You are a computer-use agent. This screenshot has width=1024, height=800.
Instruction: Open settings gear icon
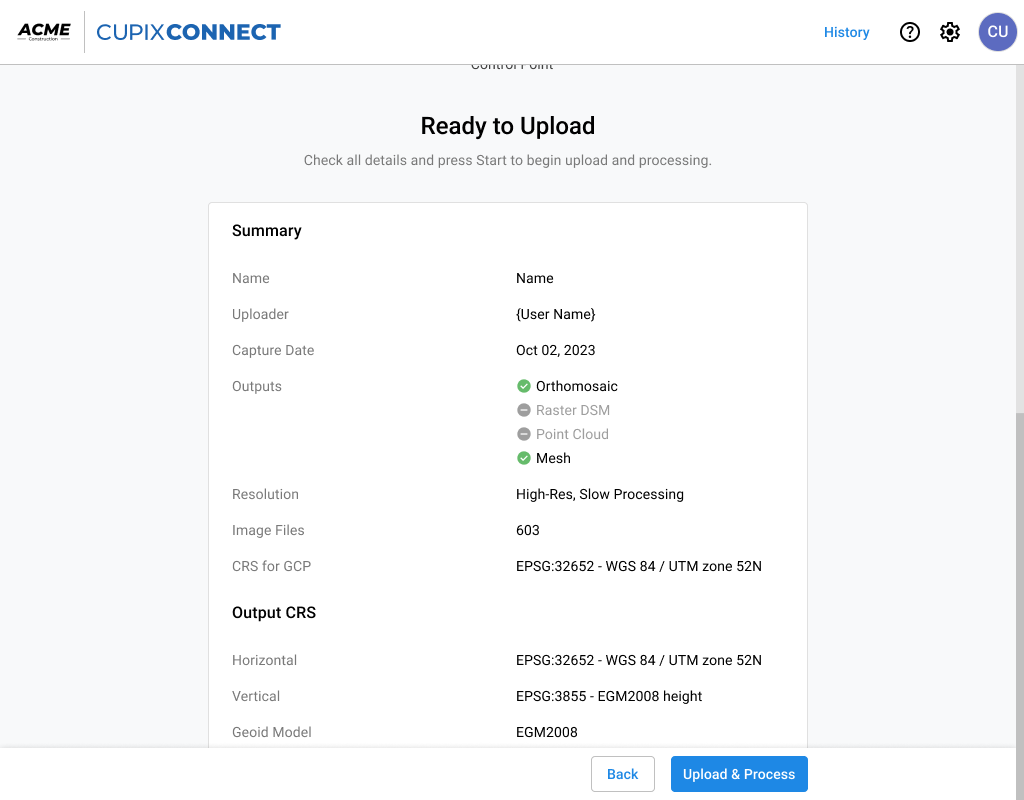coord(950,32)
